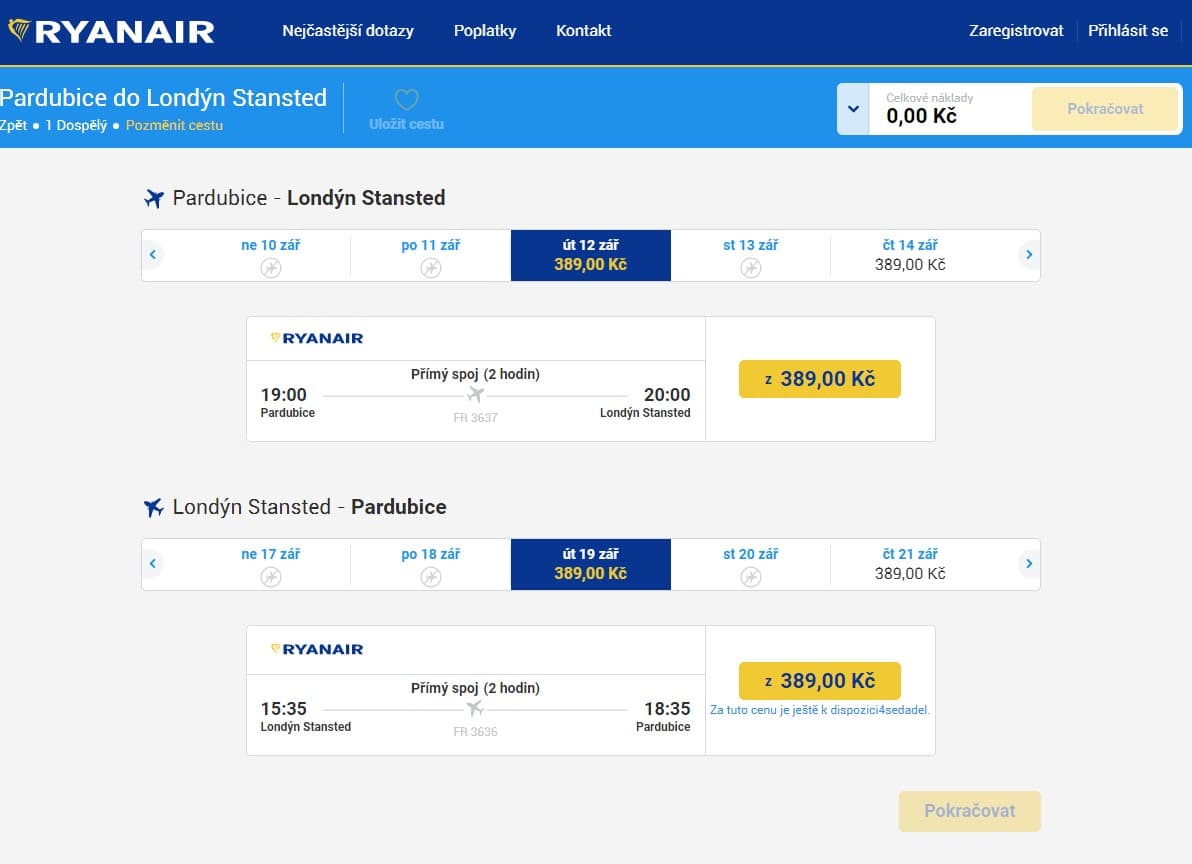
Task: Select return date ne 17 zář label
Action: (x=271, y=555)
